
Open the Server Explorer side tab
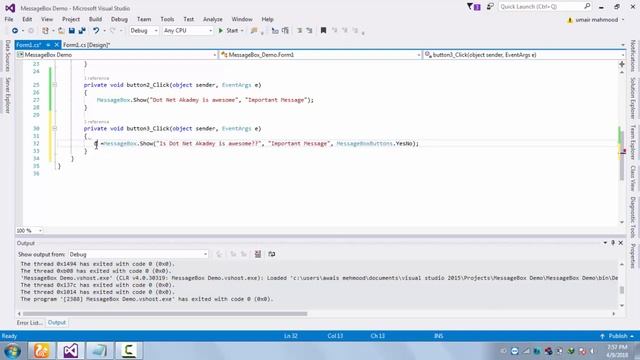coord(8,95)
